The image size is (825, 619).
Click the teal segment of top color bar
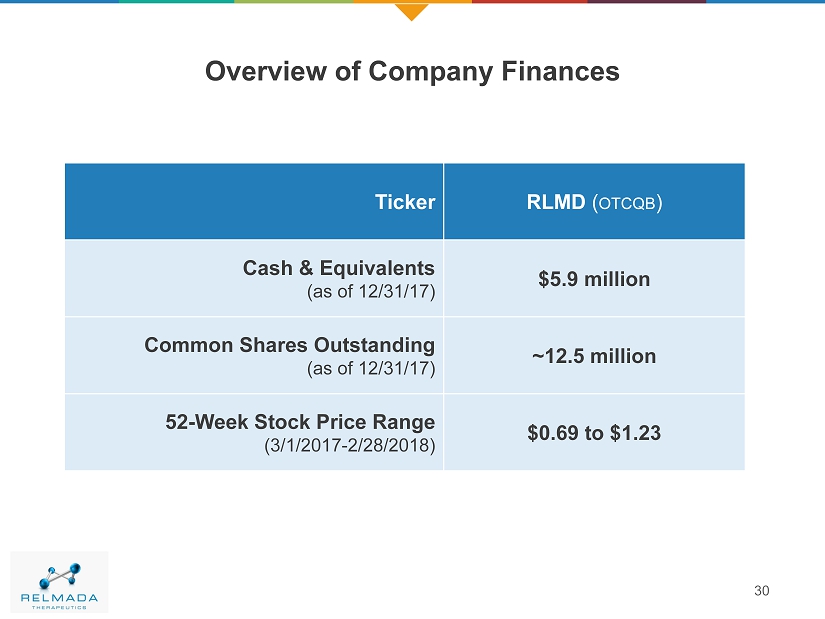point(175,2)
